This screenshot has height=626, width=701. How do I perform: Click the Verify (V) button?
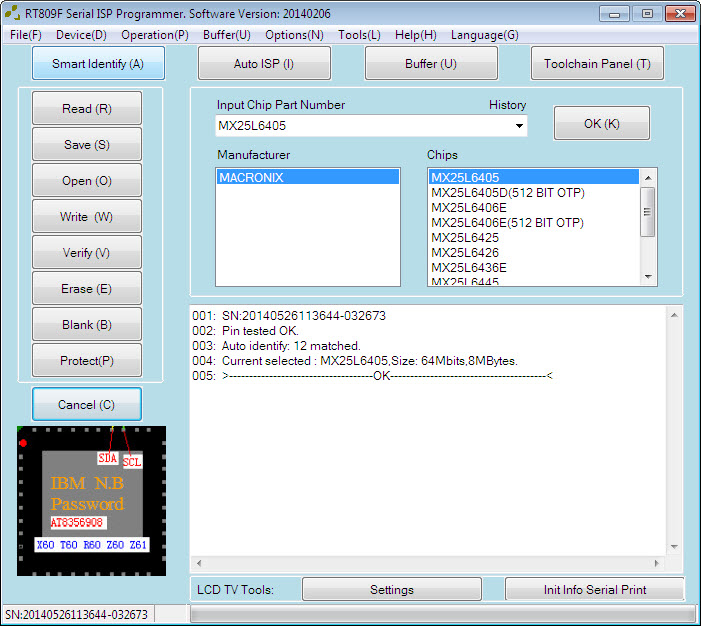coord(87,252)
